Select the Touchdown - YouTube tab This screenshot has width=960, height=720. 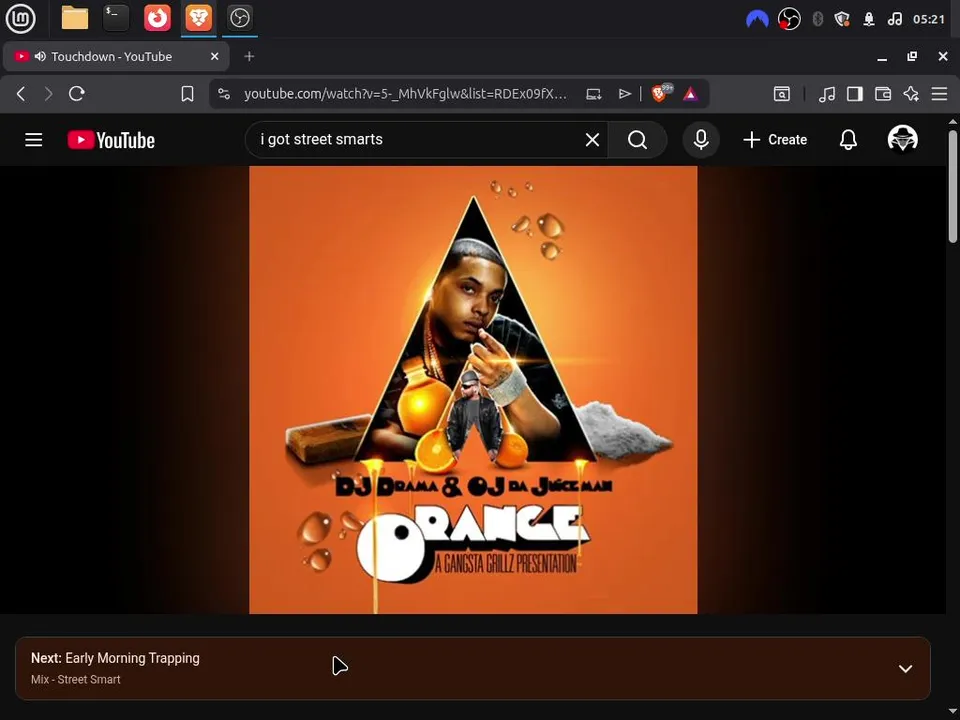click(x=116, y=56)
